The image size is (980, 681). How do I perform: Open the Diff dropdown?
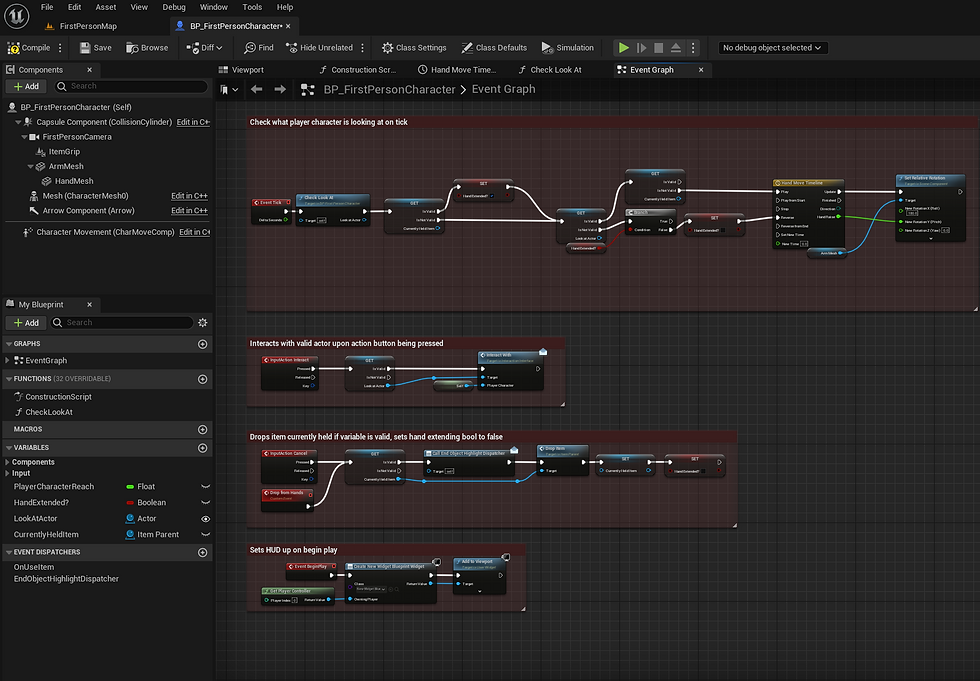(x=204, y=47)
